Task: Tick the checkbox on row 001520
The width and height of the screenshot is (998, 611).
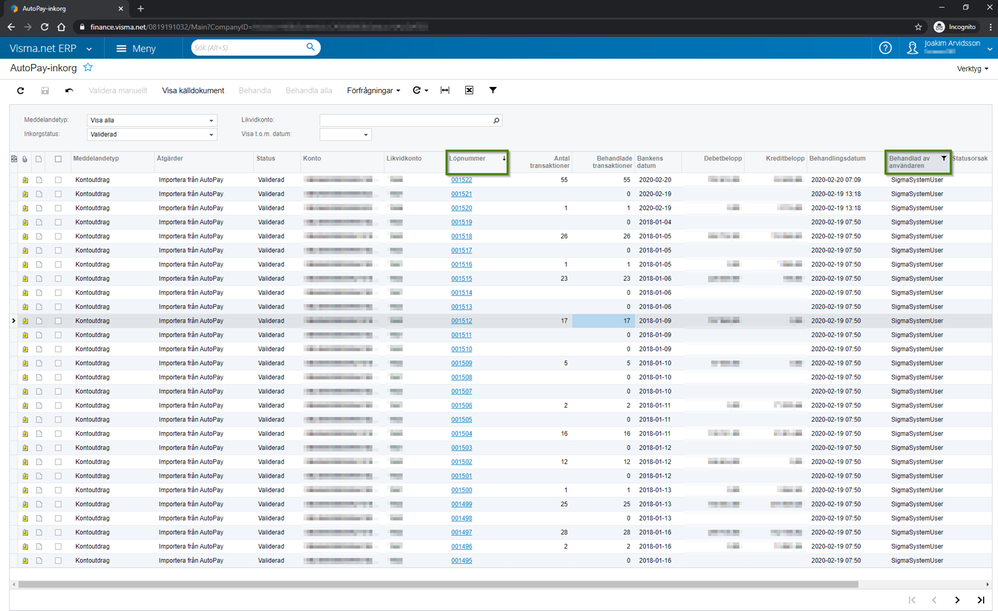Action: 58,208
